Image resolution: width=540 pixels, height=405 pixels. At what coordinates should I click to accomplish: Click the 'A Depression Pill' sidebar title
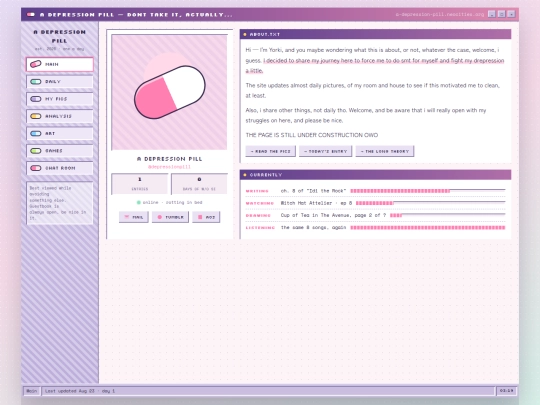pyautogui.click(x=60, y=36)
